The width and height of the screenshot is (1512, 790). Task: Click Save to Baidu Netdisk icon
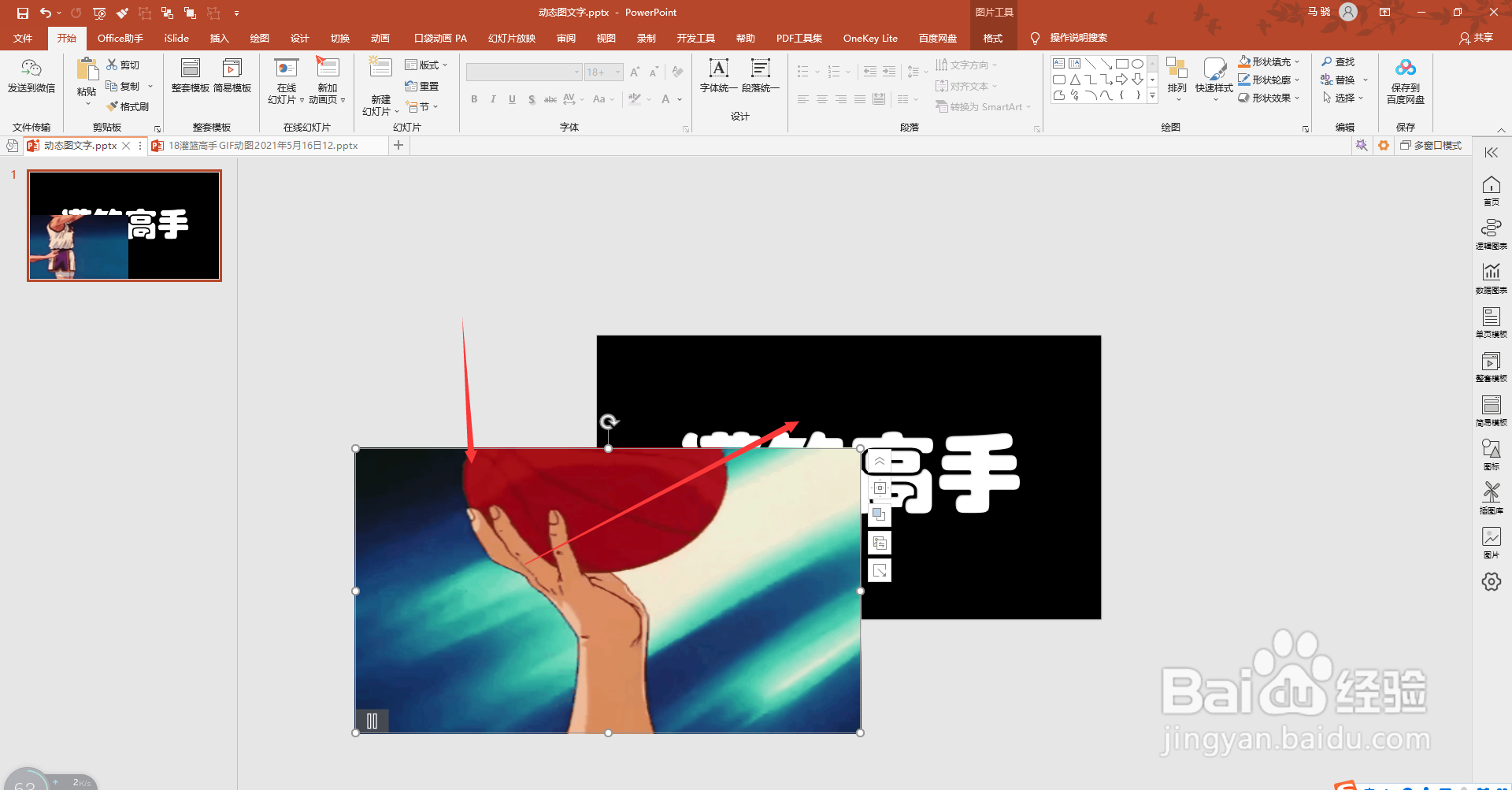click(x=1406, y=68)
